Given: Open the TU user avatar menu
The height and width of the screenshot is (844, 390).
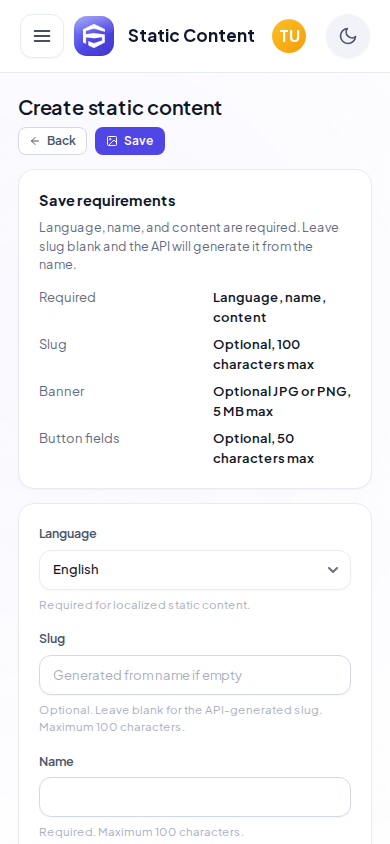Looking at the screenshot, I should [x=289, y=36].
